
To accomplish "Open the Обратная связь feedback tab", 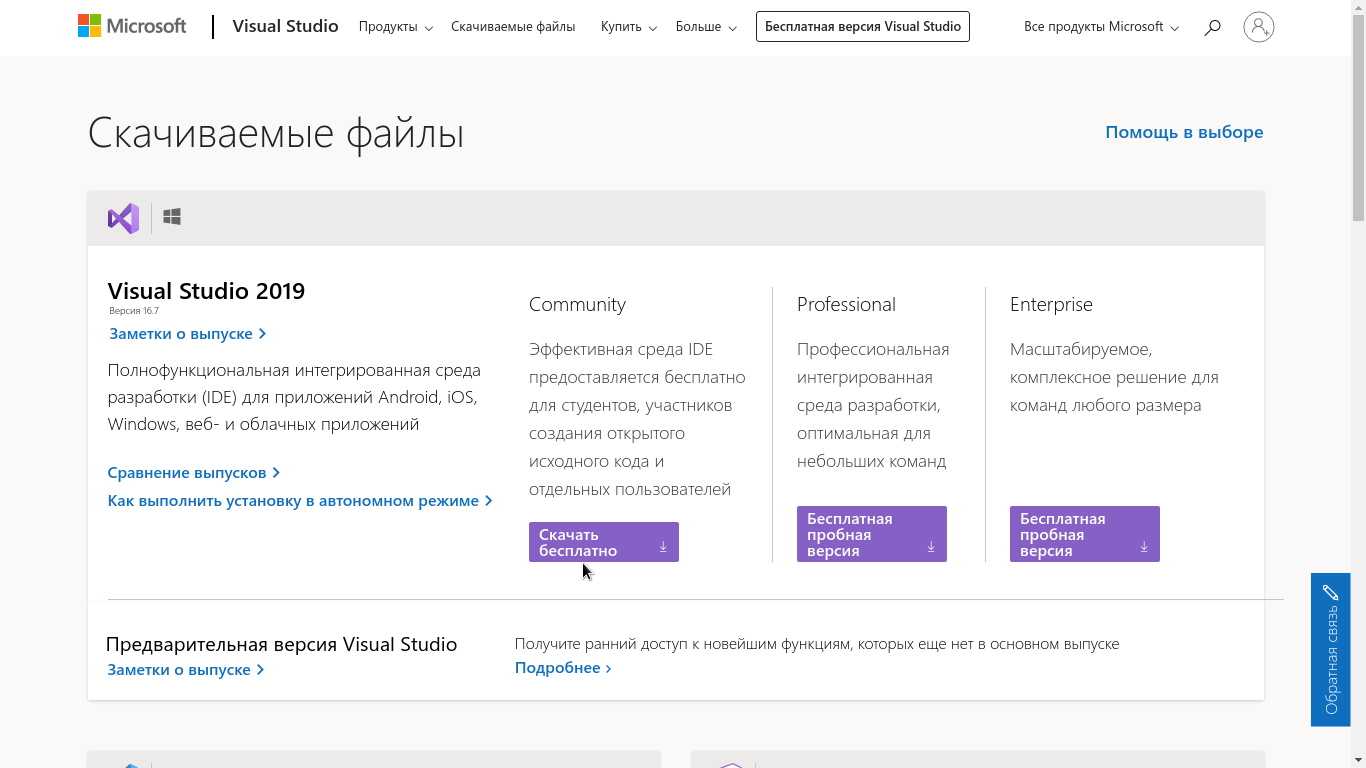I will 1331,649.
